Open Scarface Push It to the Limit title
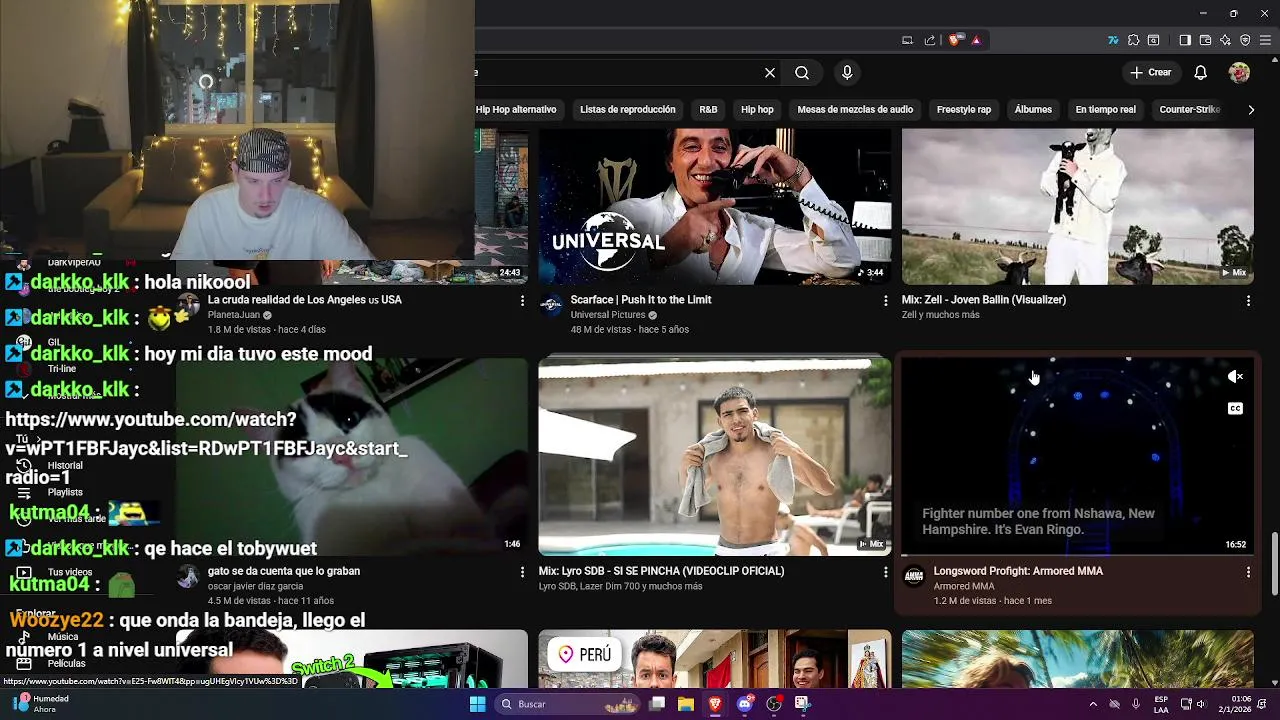The width and height of the screenshot is (1280, 720). coord(641,300)
